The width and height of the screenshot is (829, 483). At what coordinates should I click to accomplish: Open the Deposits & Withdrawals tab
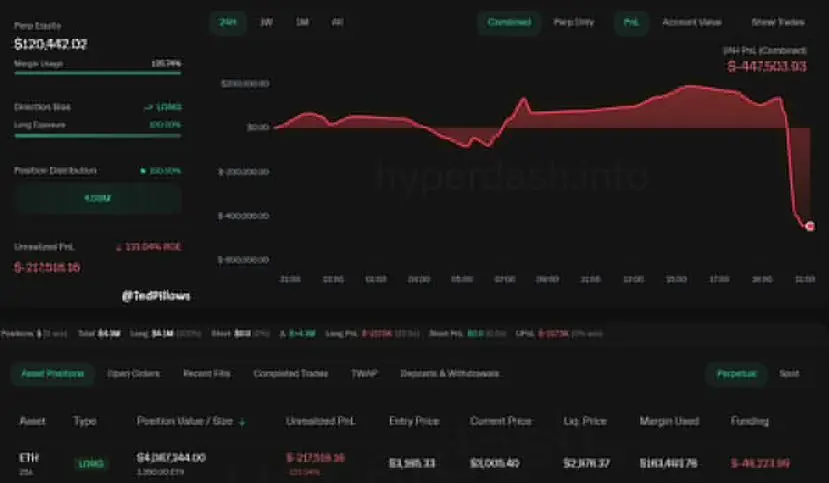tap(449, 374)
